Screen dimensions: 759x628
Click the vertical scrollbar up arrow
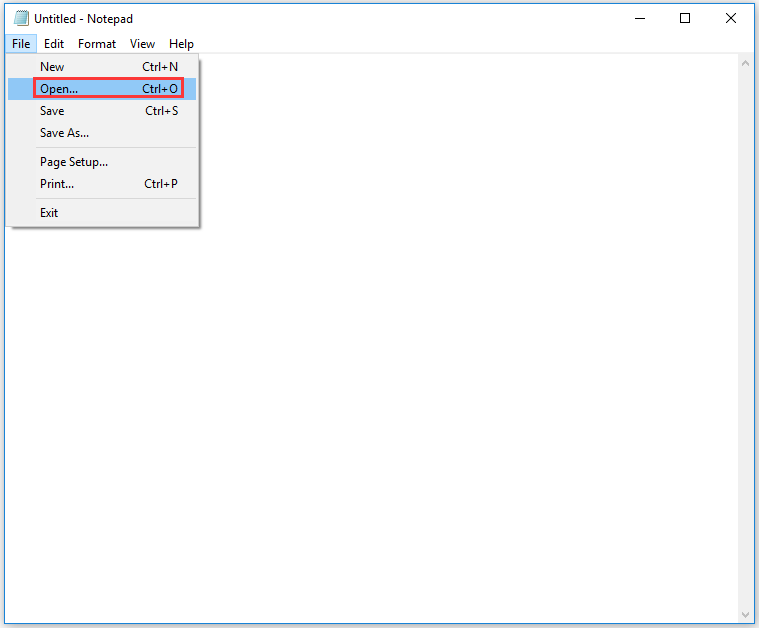coord(745,64)
